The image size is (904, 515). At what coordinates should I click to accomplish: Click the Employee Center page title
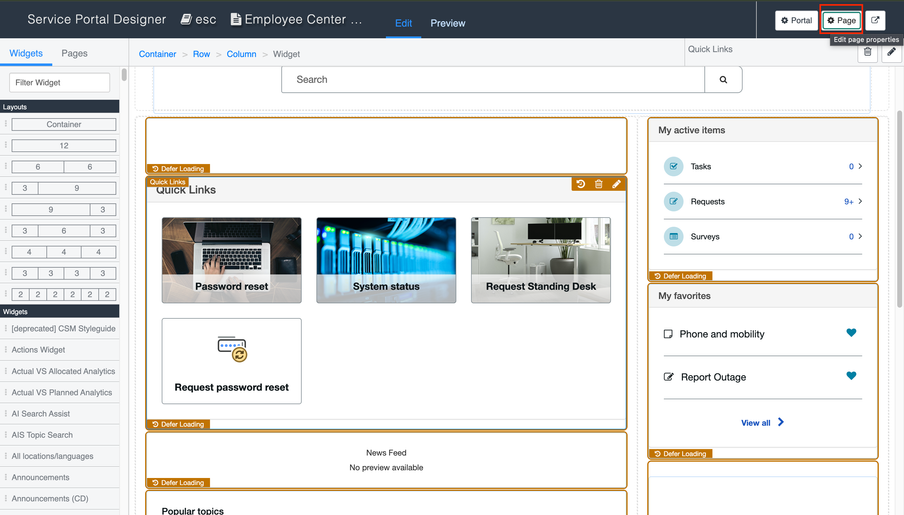click(296, 19)
